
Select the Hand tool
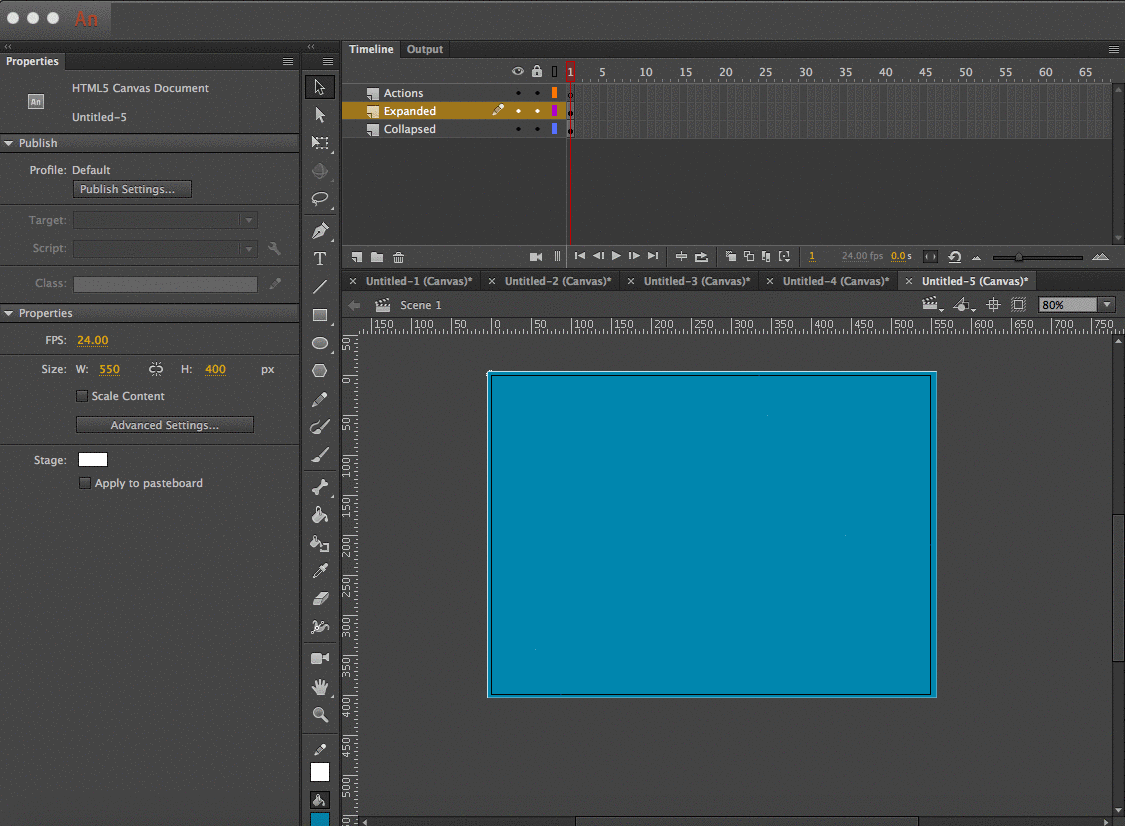(320, 686)
